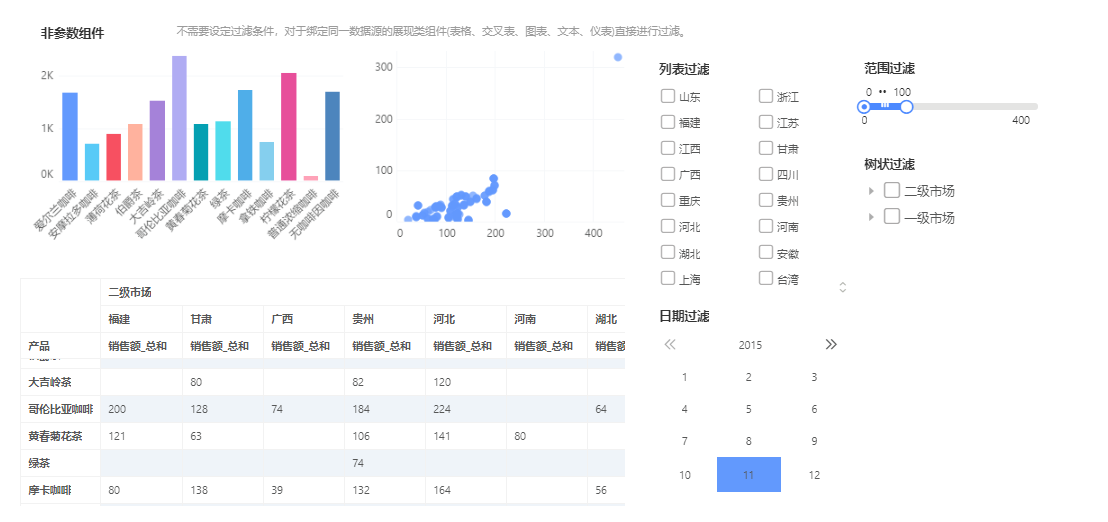This screenshot has height=522, width=1108.
Task: Go to next year in date filter
Action: tap(831, 345)
